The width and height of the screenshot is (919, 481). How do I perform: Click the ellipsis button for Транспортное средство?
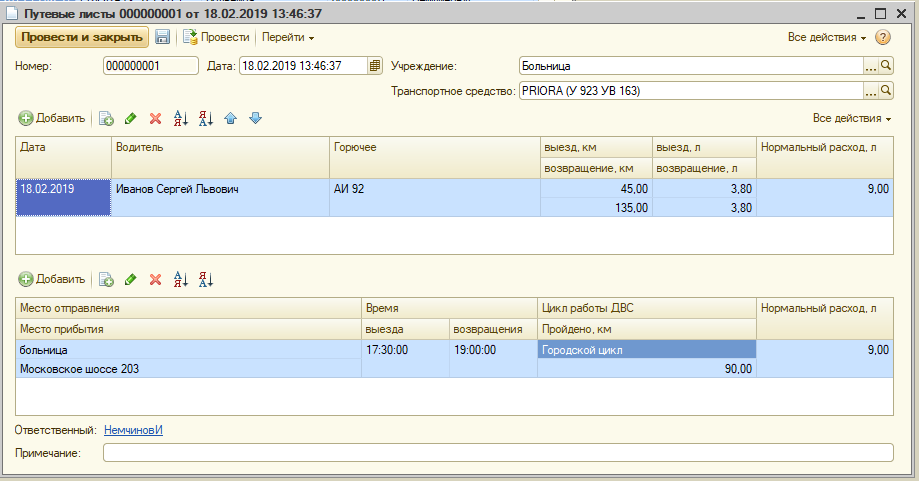tap(870, 91)
